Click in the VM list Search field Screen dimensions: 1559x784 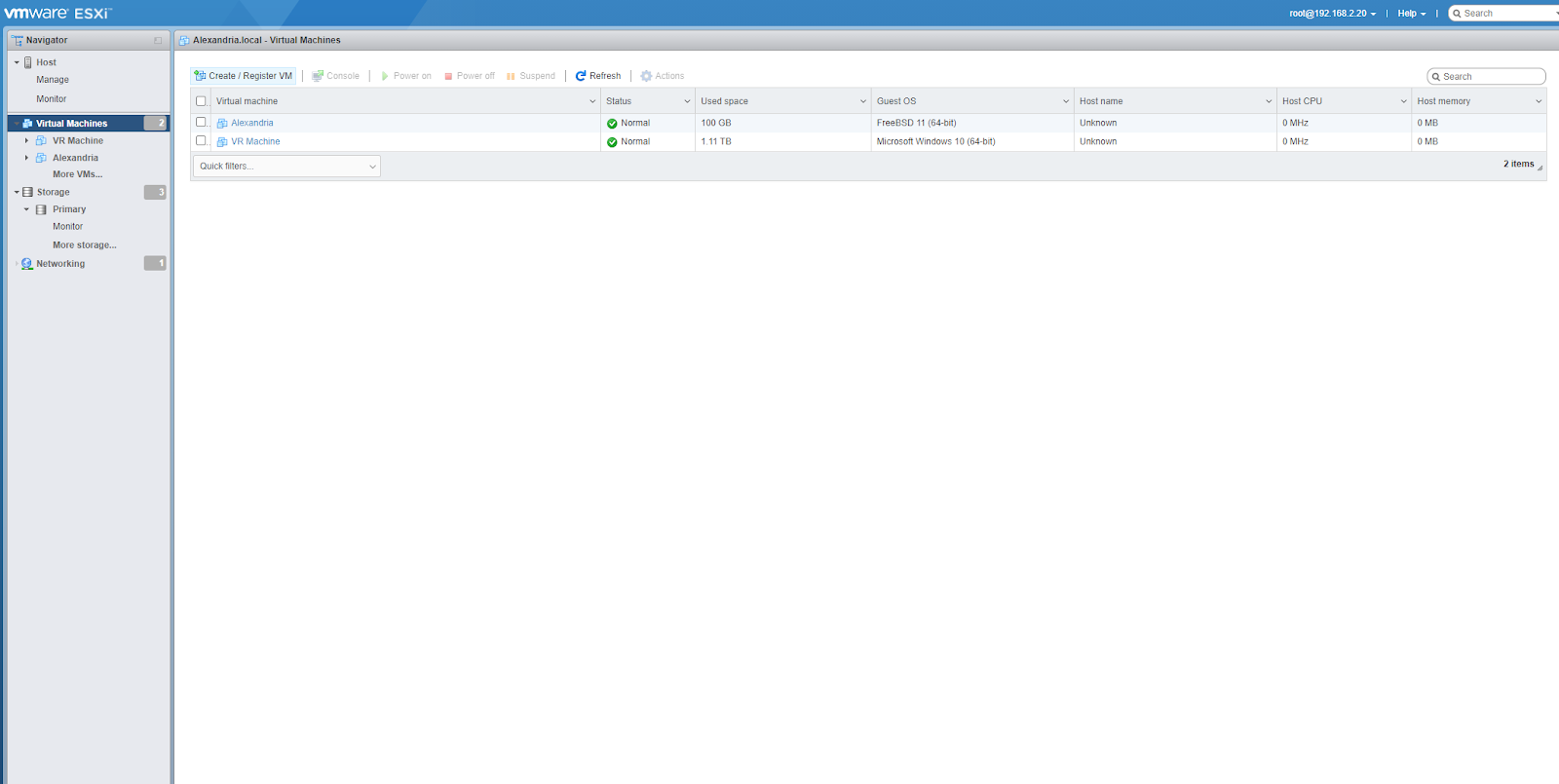click(x=1486, y=77)
